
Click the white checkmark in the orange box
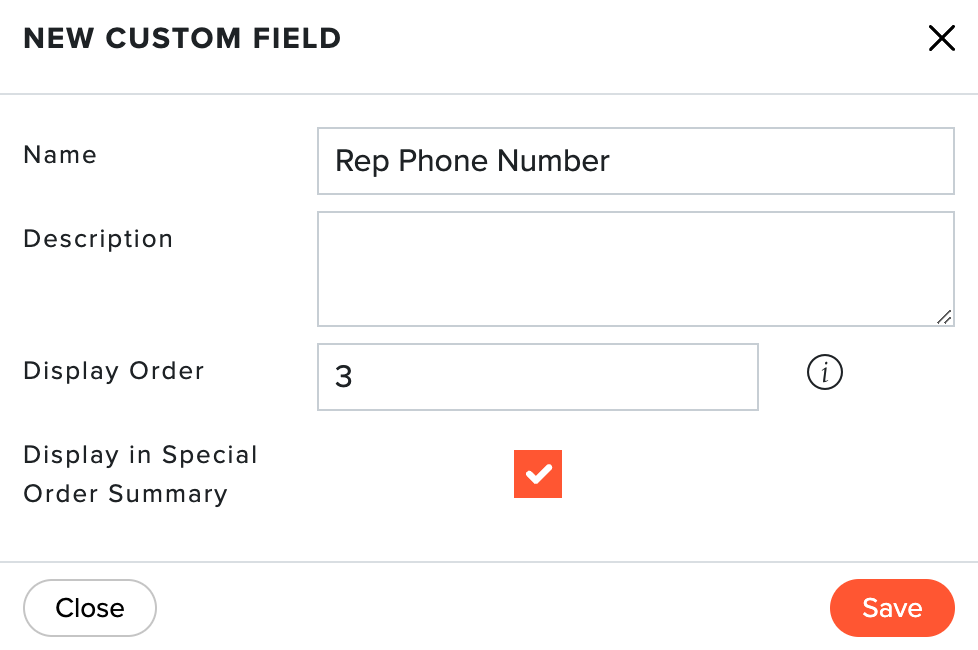(538, 474)
